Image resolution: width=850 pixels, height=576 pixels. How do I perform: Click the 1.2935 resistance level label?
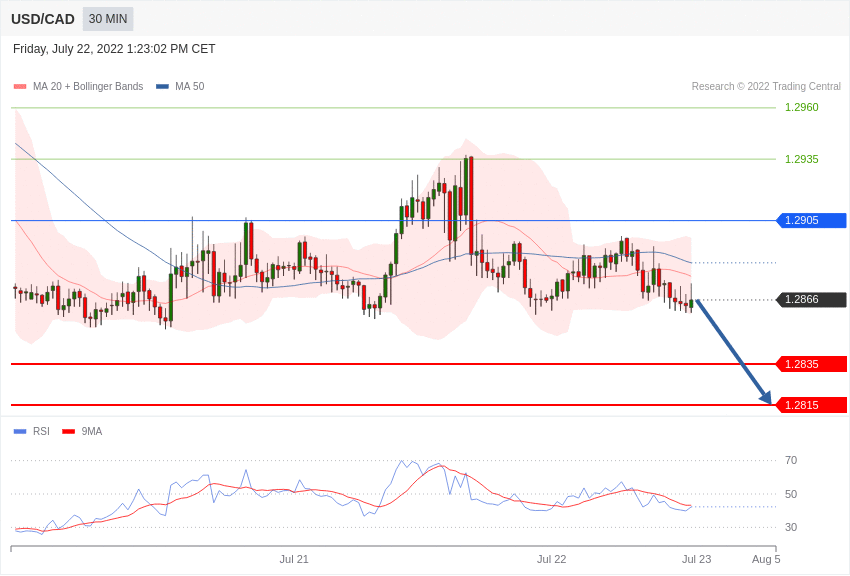[802, 159]
